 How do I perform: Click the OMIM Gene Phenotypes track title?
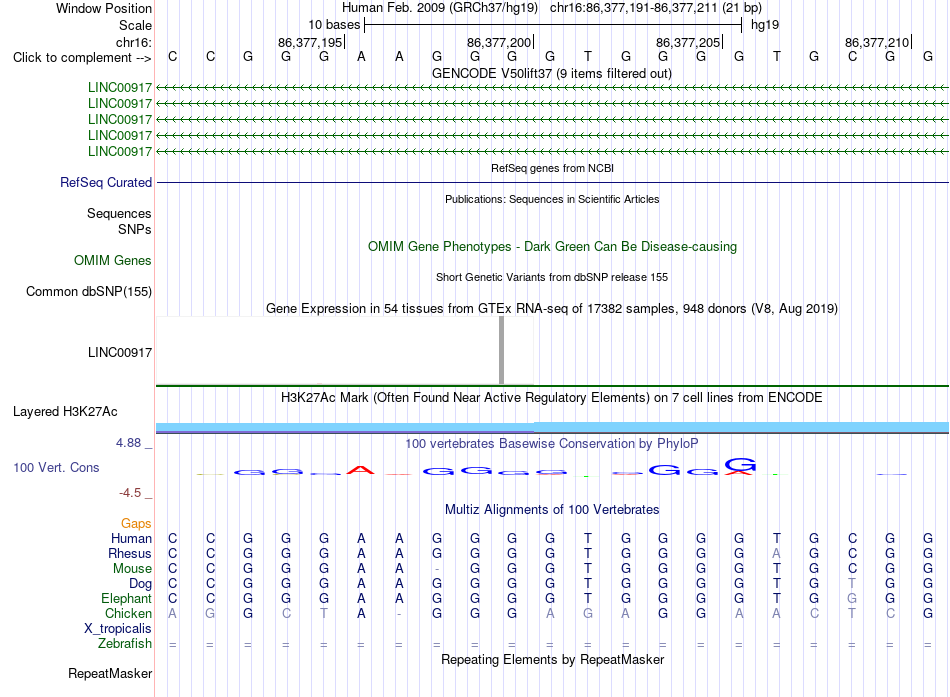[x=552, y=247]
